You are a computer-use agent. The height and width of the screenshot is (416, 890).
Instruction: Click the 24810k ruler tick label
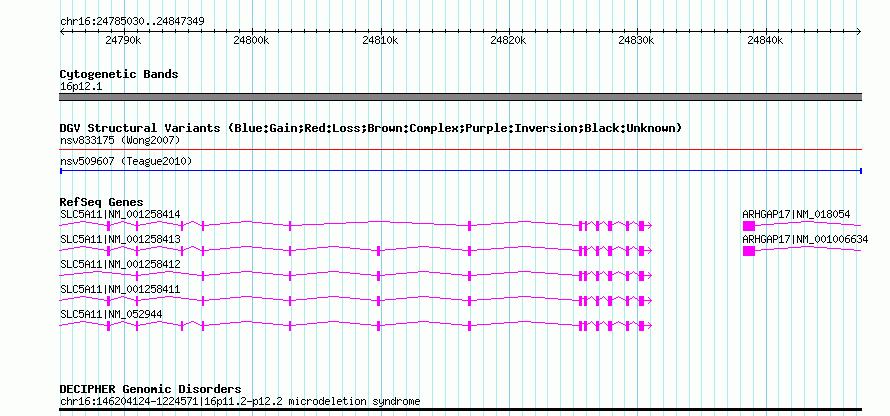click(380, 40)
